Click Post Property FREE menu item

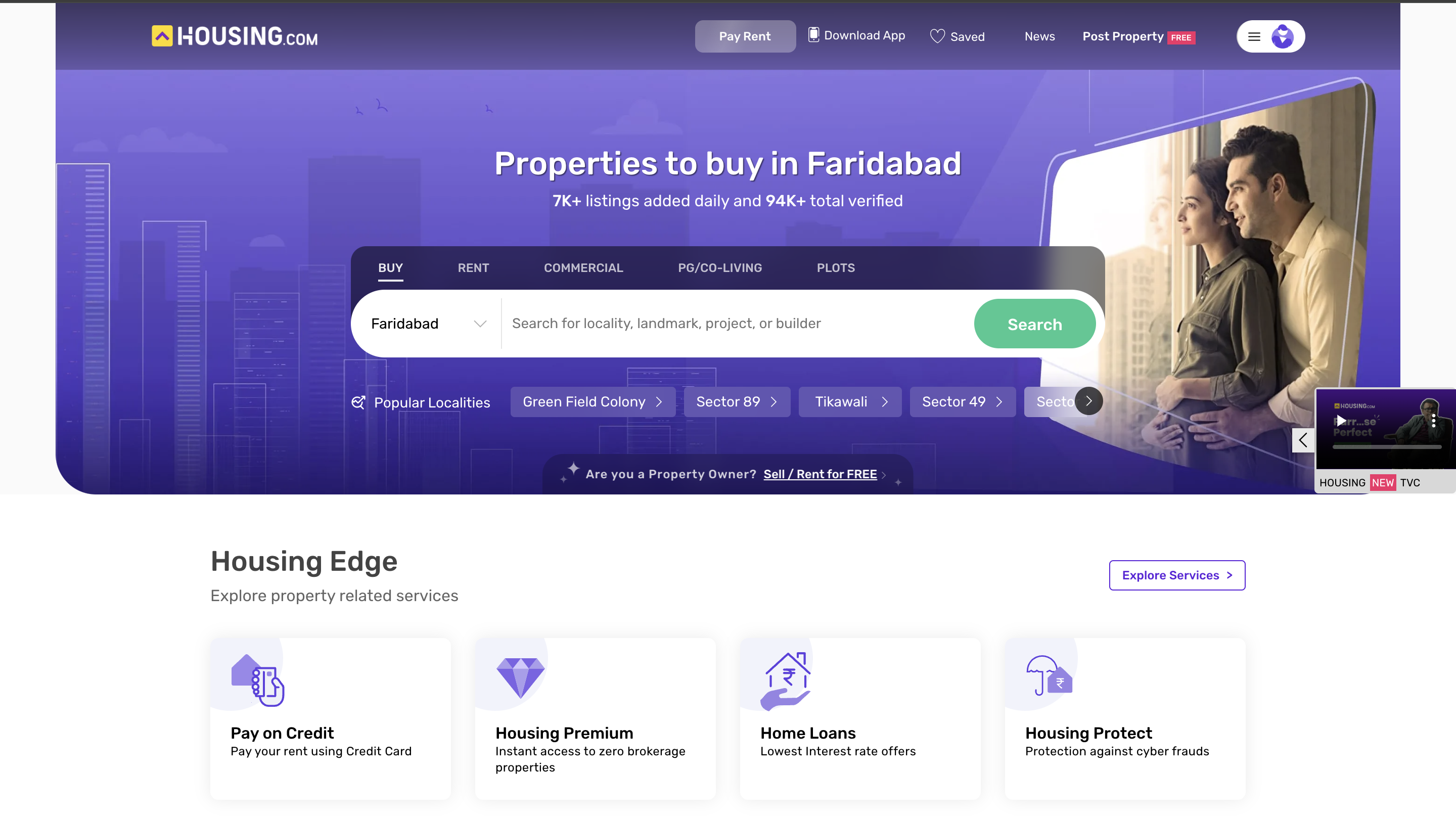coord(1139,36)
